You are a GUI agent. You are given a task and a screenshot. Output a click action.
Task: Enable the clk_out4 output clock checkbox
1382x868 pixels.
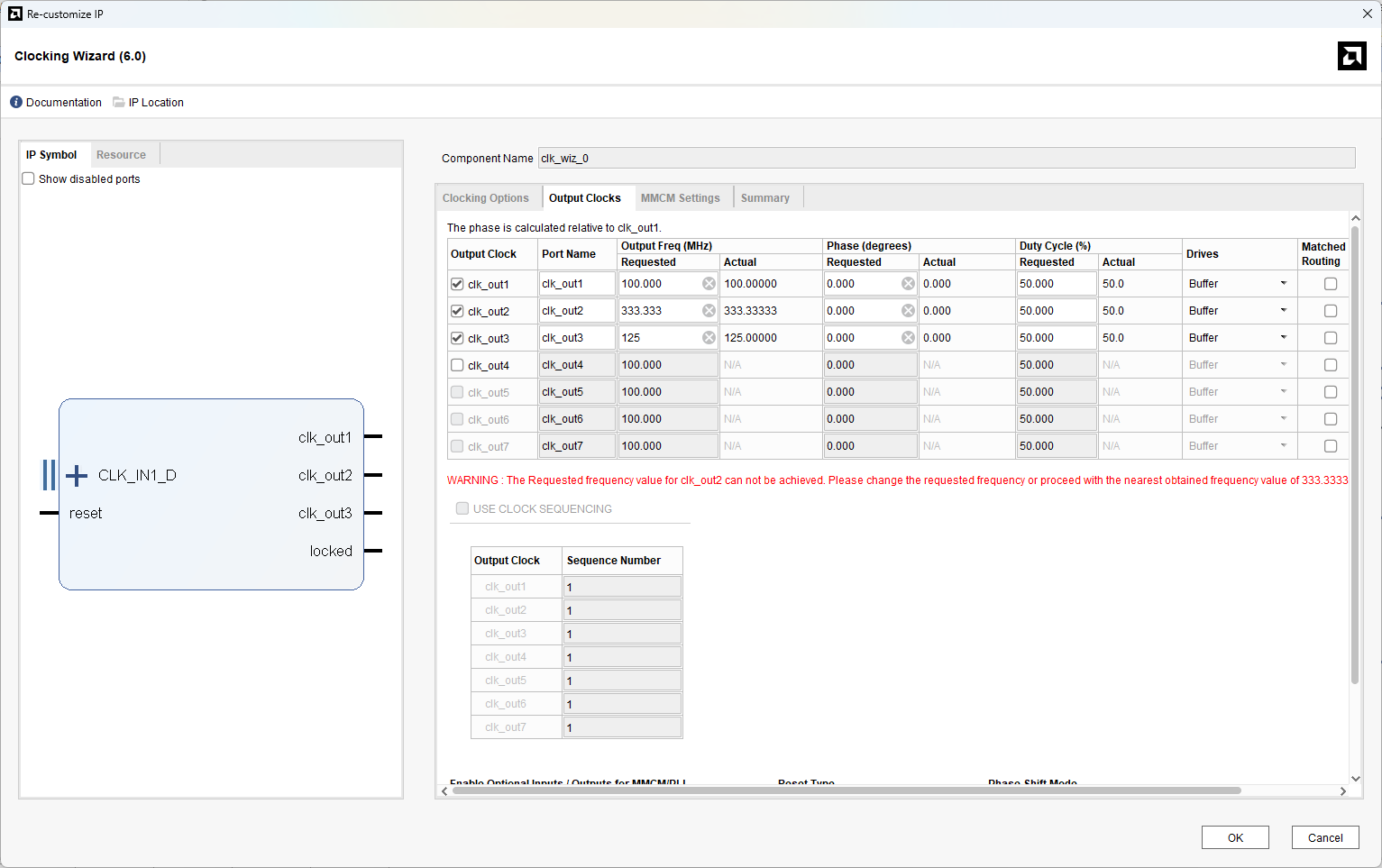(x=457, y=365)
